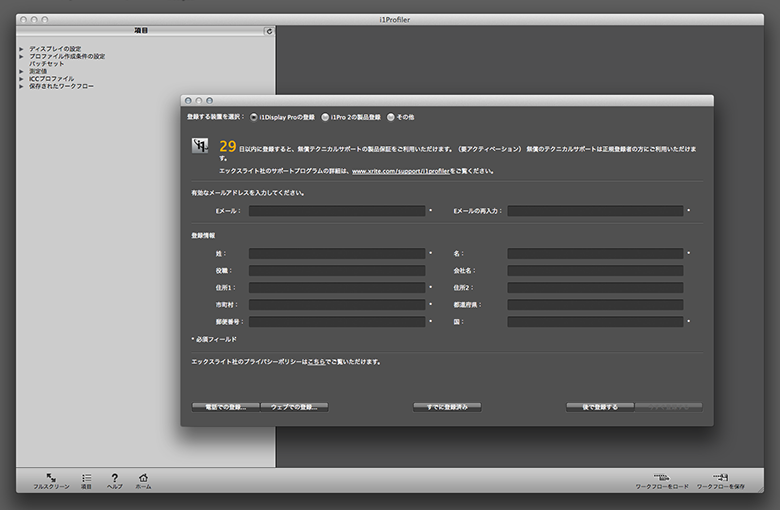Viewport: 780px width, 510px height.
Task: Click the すでに登録済み button
Action: tap(447, 407)
